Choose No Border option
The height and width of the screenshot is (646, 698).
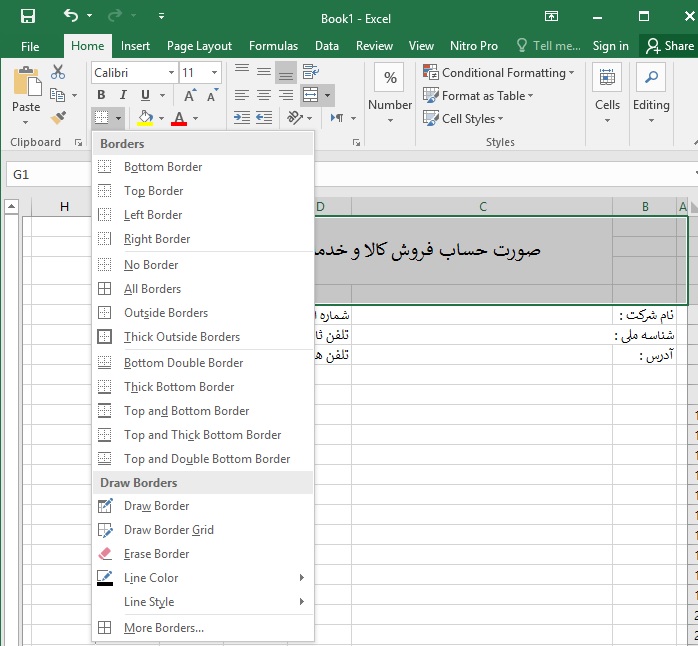(x=203, y=265)
